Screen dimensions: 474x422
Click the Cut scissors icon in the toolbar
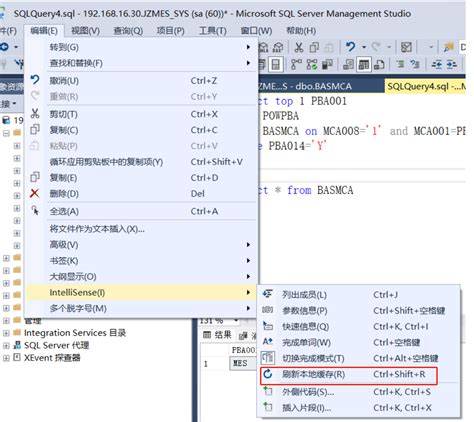pos(299,48)
